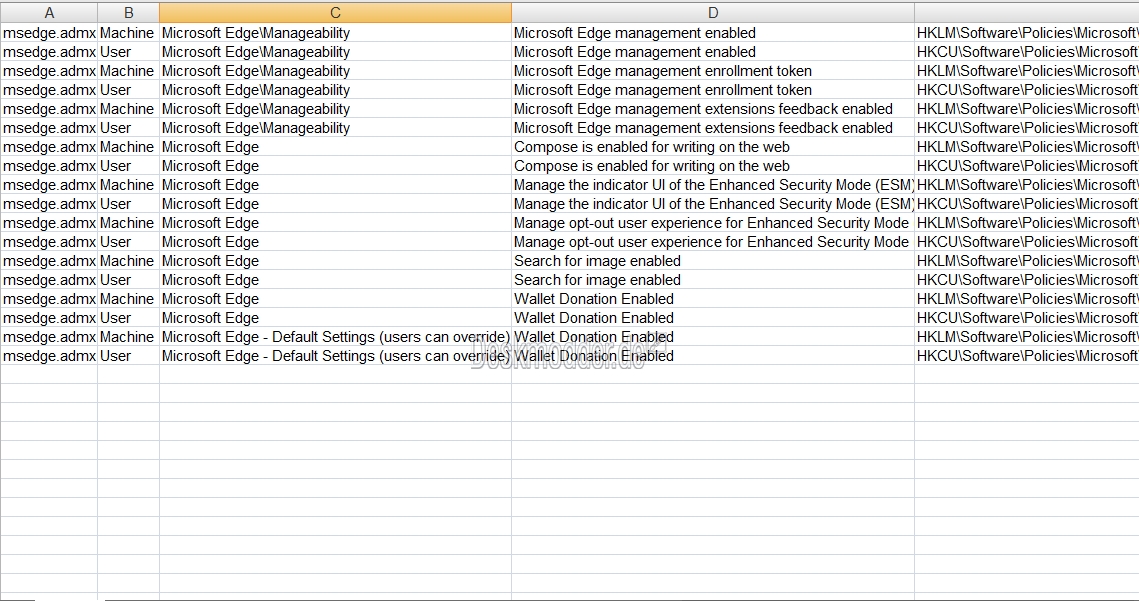
Task: Select User-row 'Compose is enabled for writing' cell
Action: pos(713,165)
